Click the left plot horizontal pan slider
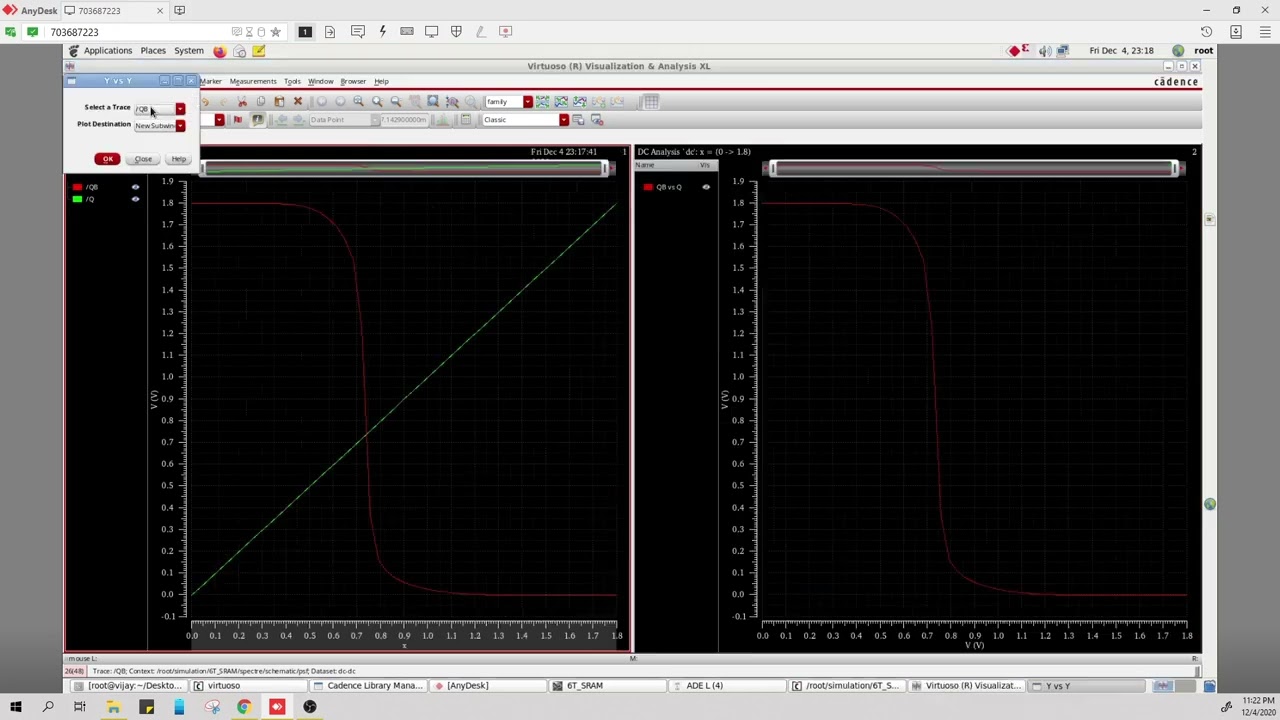The image size is (1280, 720). tap(406, 168)
